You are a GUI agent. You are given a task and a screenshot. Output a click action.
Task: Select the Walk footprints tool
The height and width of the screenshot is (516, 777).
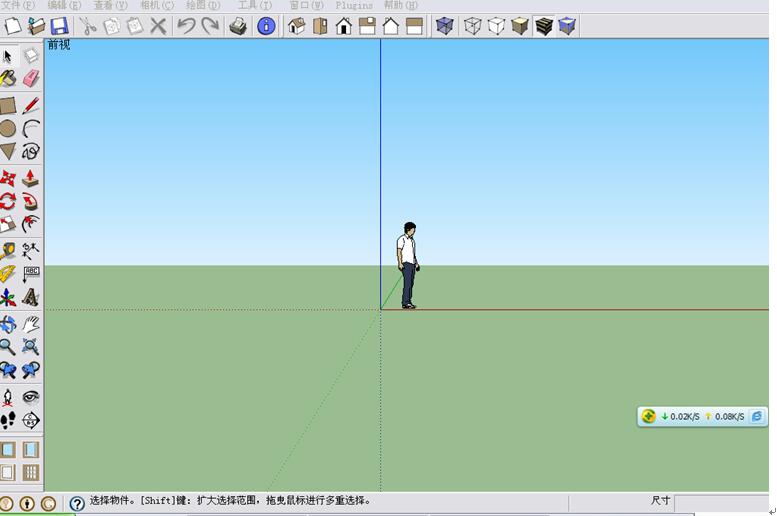(x=8, y=420)
